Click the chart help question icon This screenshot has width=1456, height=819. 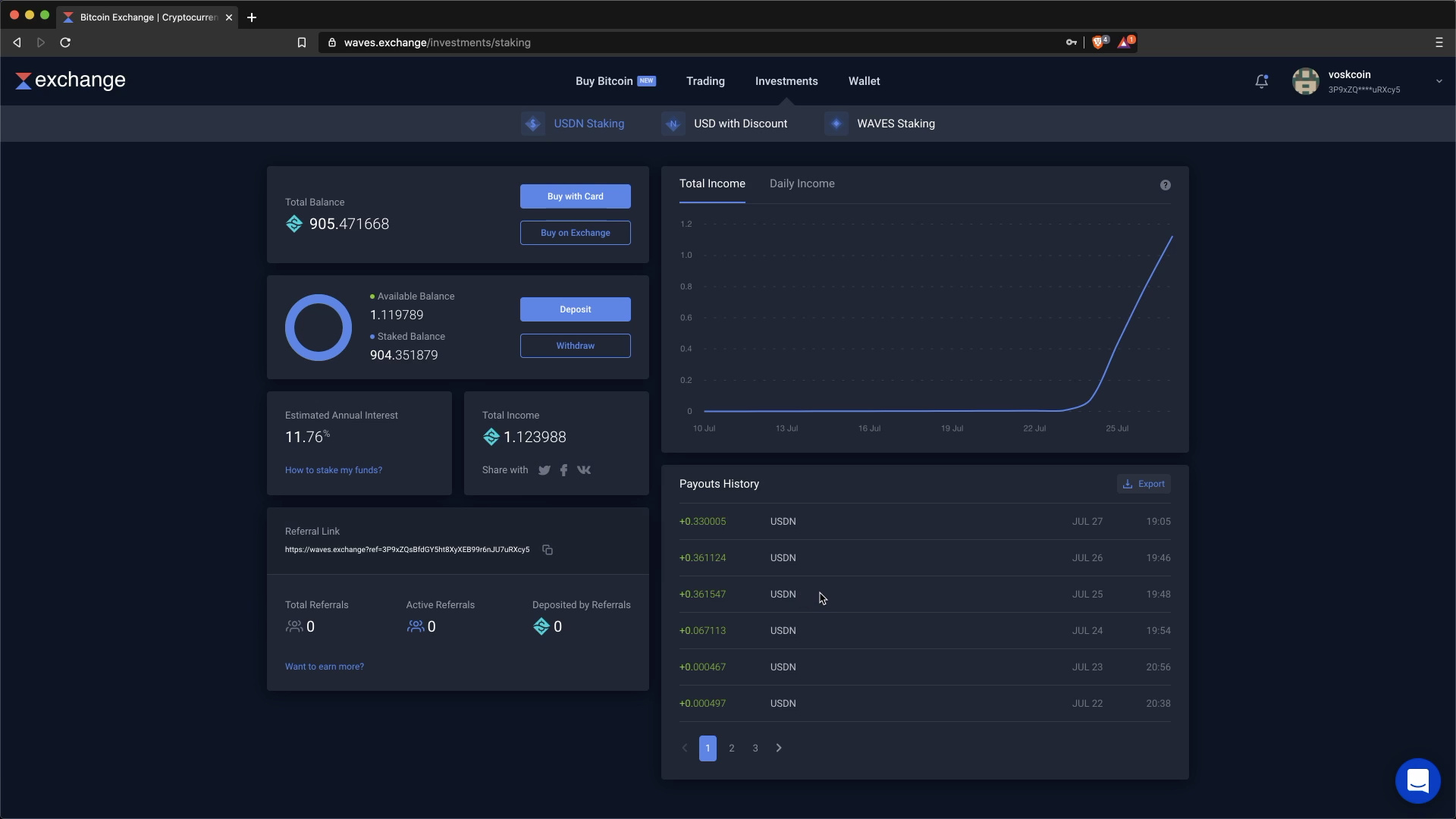click(x=1166, y=185)
